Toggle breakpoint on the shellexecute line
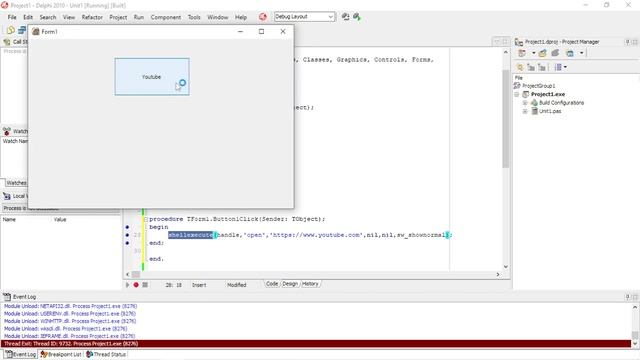The image size is (640, 360). click(127, 235)
